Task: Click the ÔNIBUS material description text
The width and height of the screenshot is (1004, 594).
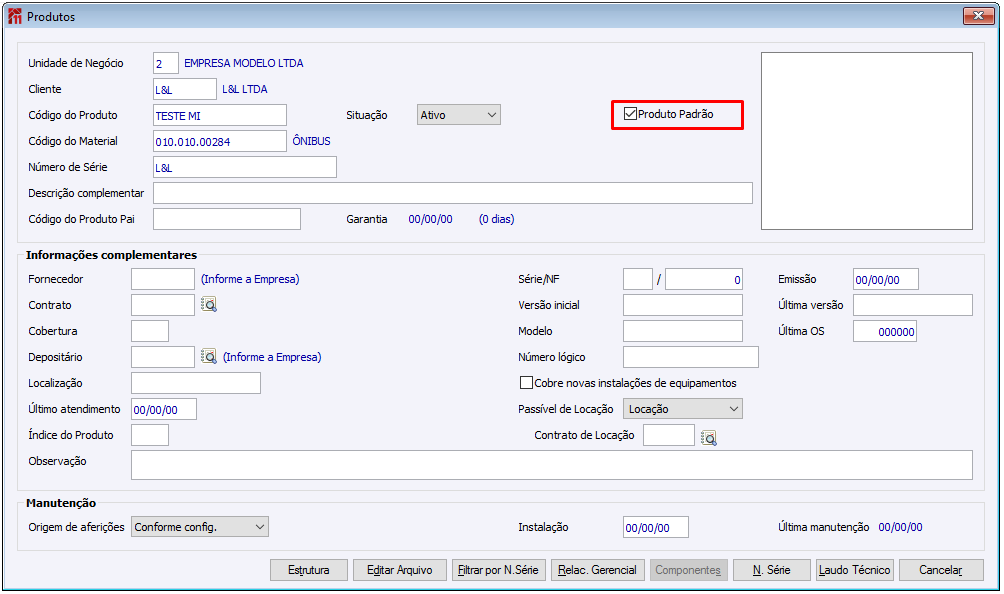Action: click(312, 141)
